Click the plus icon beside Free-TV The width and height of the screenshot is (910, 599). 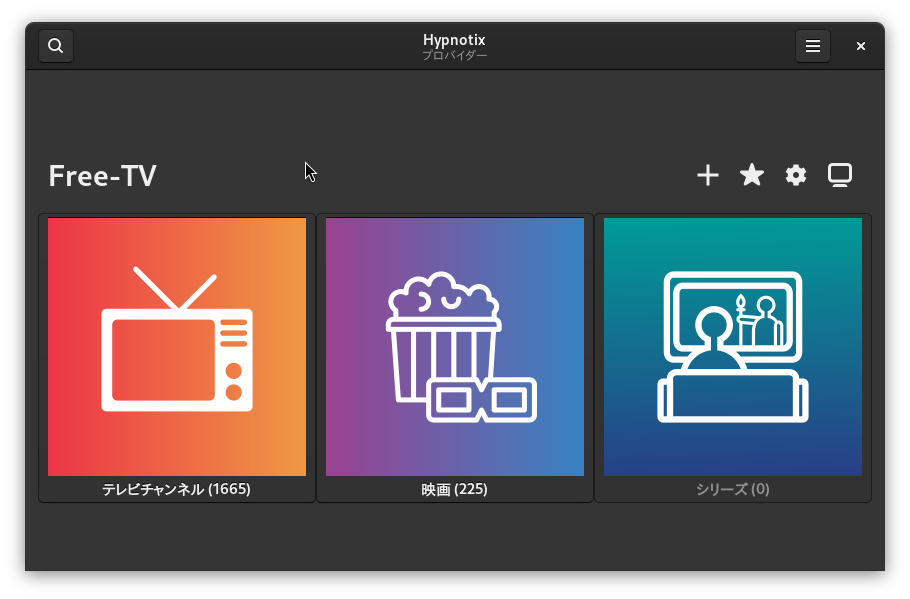(708, 176)
